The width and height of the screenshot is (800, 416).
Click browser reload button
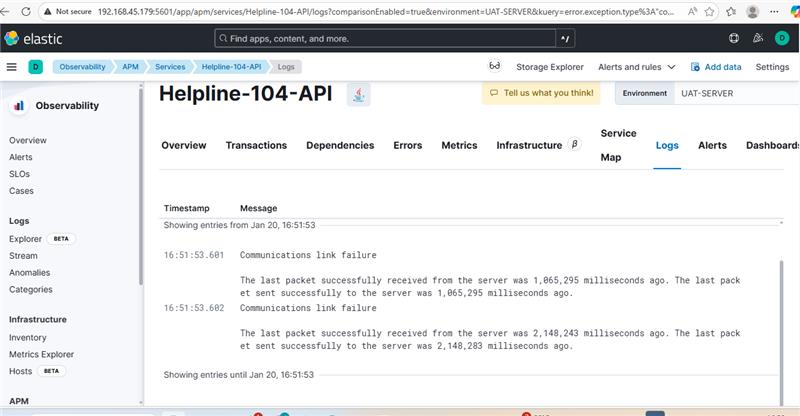(x=24, y=11)
